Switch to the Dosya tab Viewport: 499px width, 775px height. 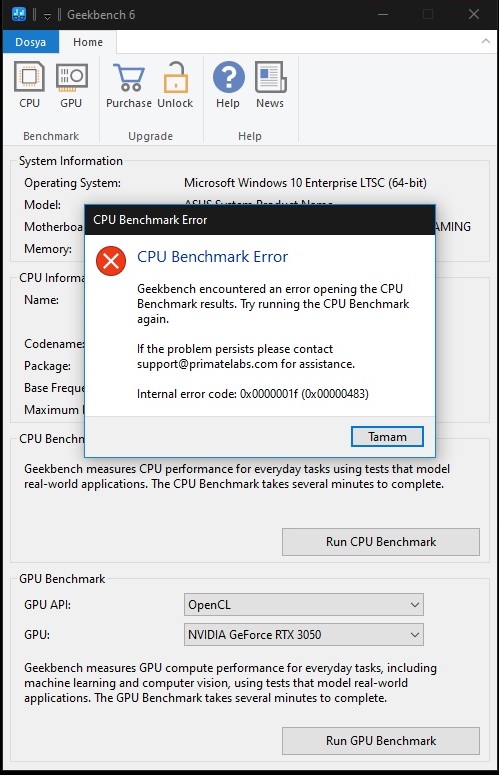click(31, 42)
